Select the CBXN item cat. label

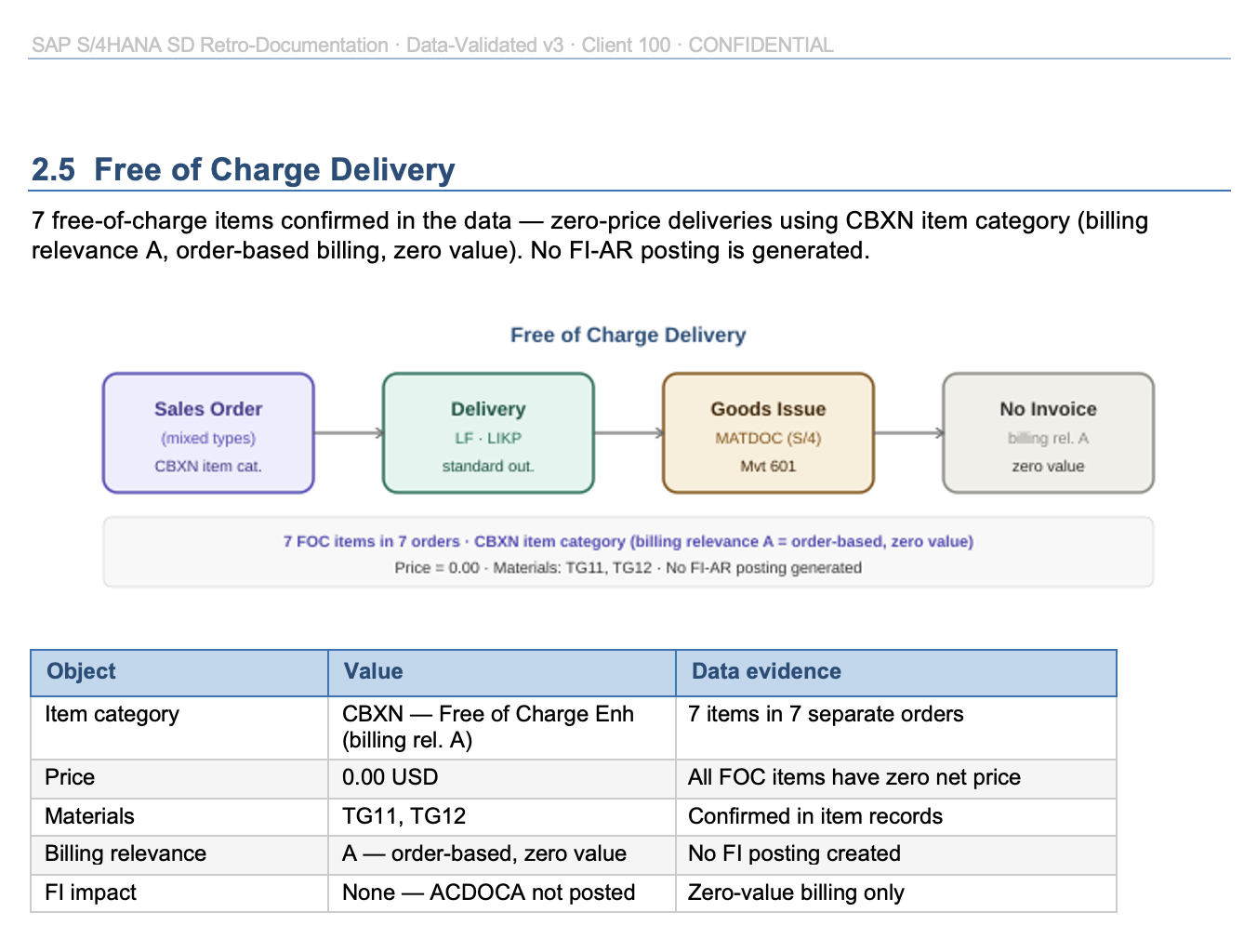tap(207, 466)
